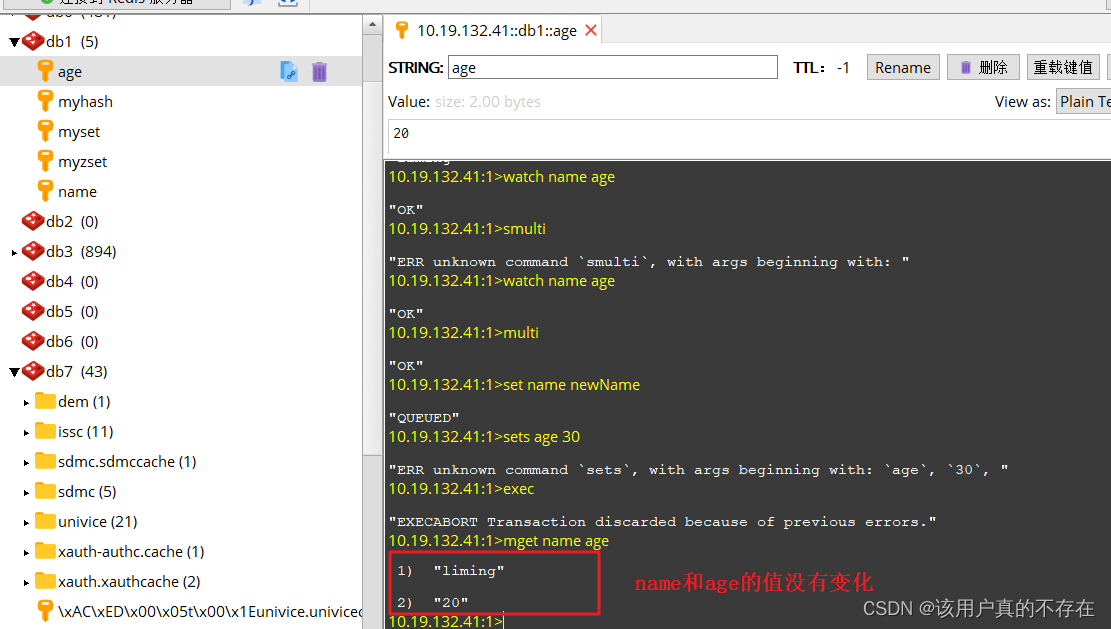Select the db5 (0) database
Viewport: 1111px width, 629px height.
click(x=72, y=312)
